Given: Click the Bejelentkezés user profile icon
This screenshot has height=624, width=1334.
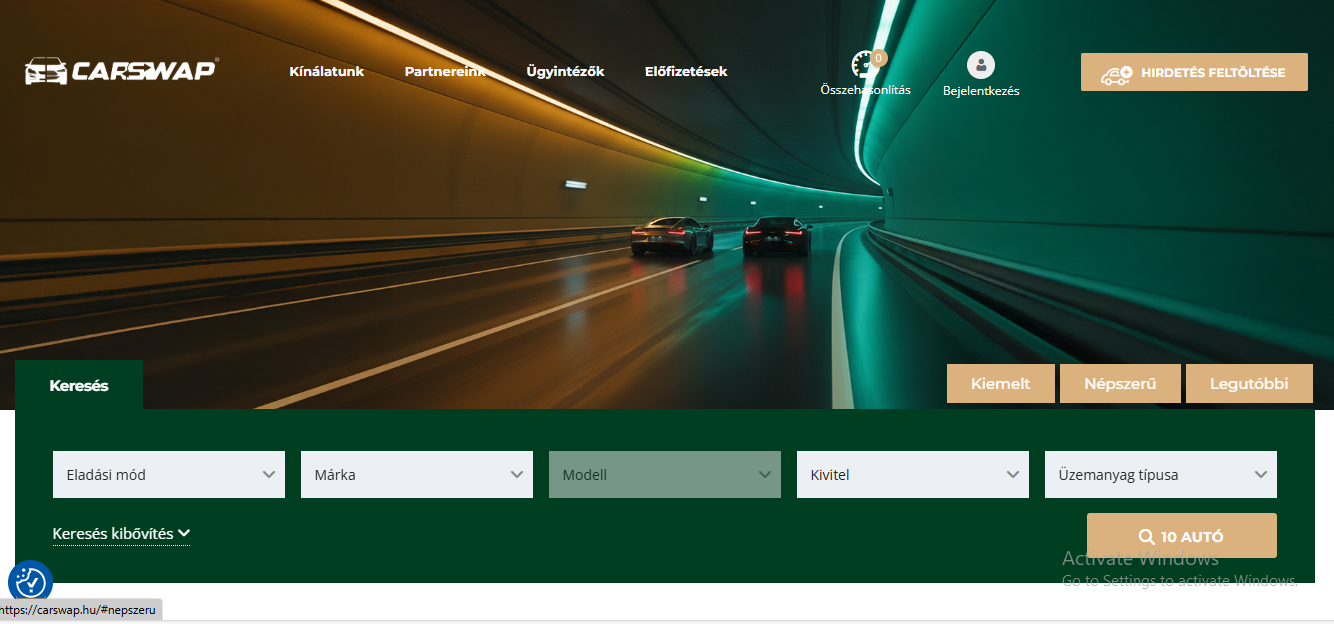Looking at the screenshot, I should click(x=981, y=66).
